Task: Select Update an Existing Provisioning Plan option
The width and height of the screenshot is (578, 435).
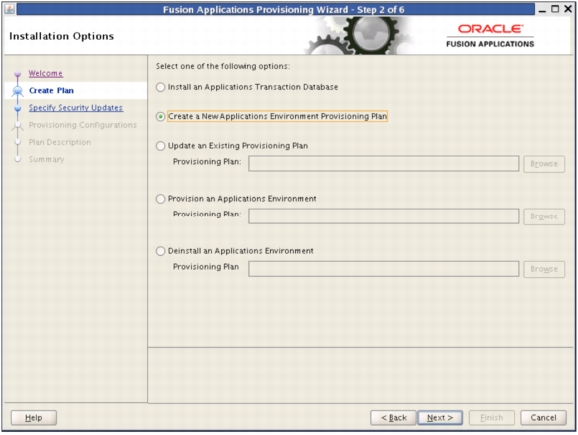Action: coord(160,146)
